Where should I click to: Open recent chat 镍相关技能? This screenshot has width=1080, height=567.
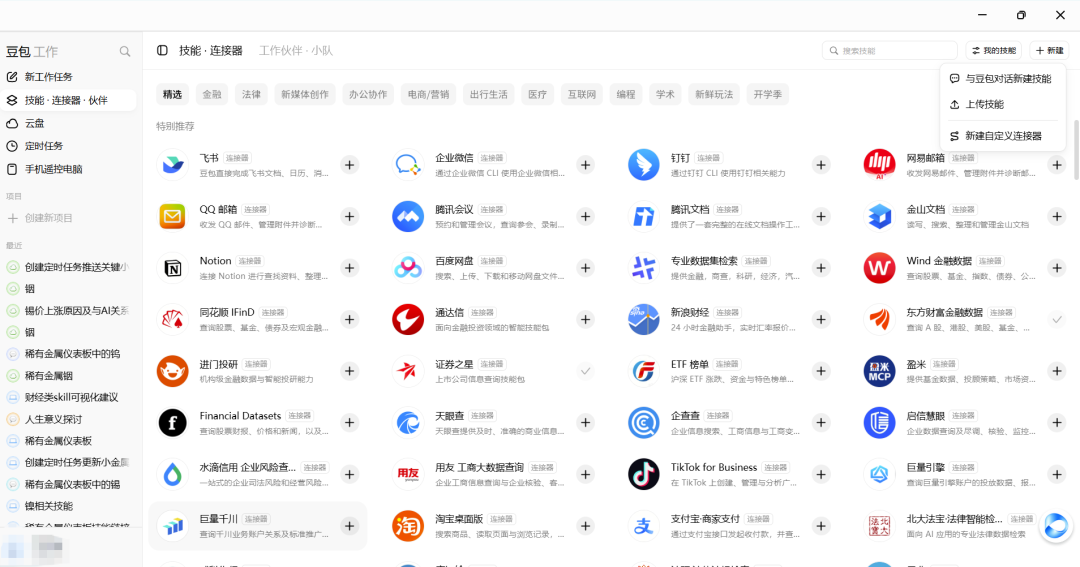click(69, 506)
